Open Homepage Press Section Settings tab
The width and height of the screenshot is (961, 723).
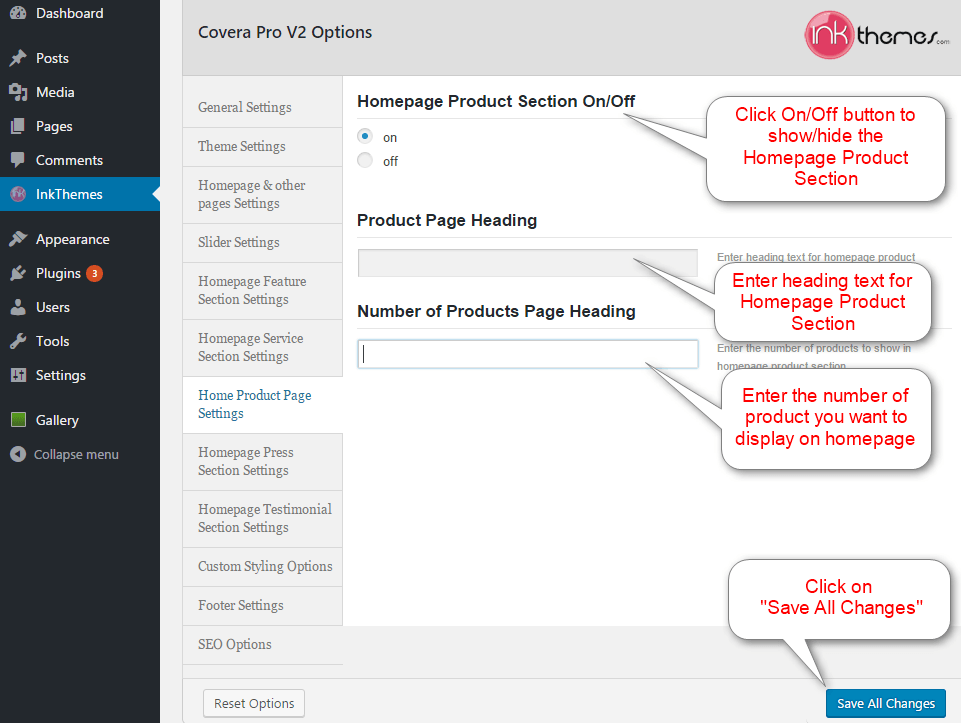pos(262,461)
